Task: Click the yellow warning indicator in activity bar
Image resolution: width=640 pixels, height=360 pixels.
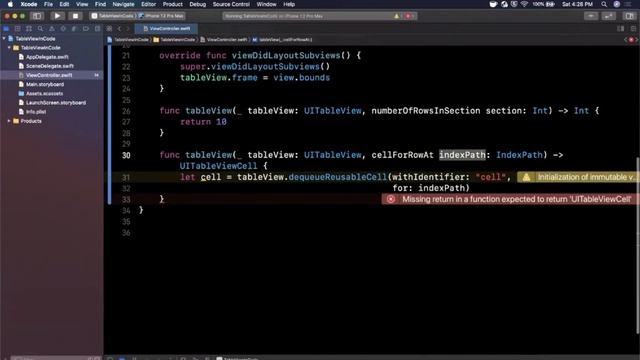Action: (x=396, y=16)
